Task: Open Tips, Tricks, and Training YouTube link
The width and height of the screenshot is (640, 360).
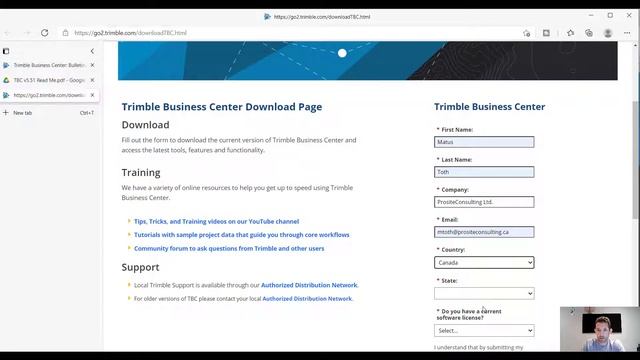Action: click(x=216, y=221)
